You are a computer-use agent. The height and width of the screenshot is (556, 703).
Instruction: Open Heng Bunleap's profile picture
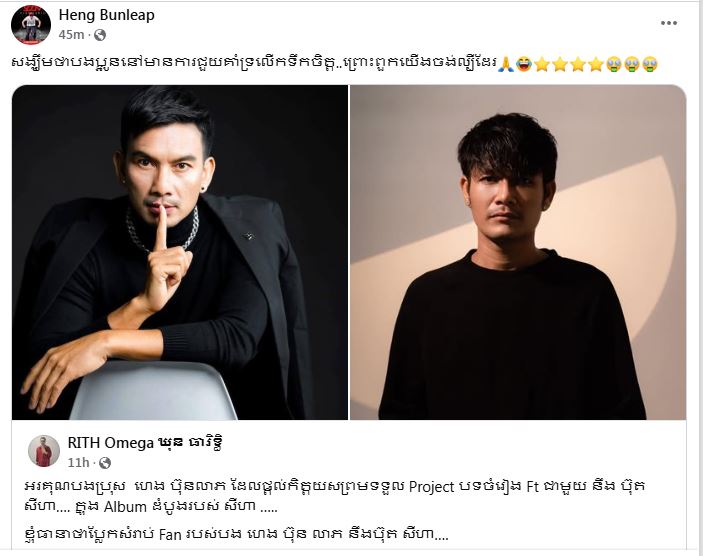tap(31, 25)
